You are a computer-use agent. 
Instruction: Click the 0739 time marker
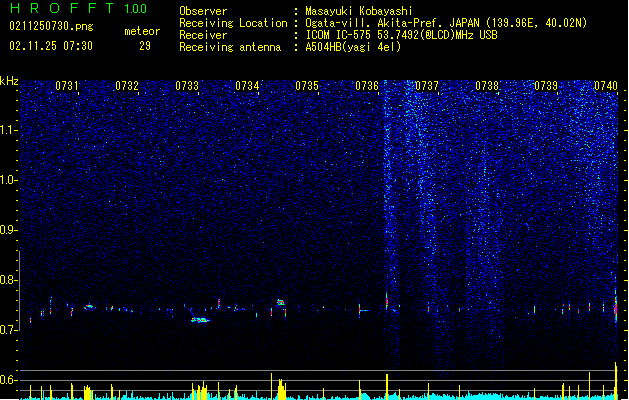pyautogui.click(x=546, y=86)
